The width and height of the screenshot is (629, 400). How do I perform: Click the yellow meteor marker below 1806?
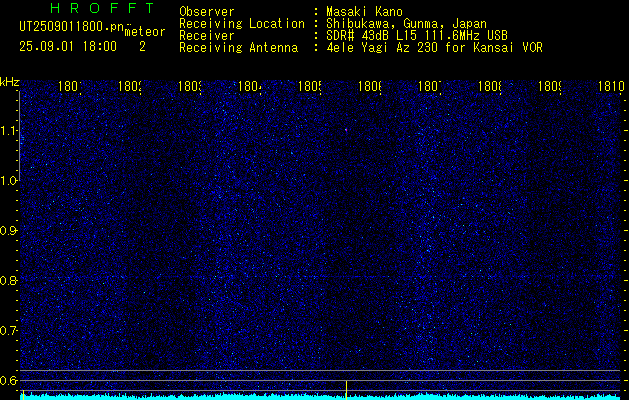(x=346, y=390)
